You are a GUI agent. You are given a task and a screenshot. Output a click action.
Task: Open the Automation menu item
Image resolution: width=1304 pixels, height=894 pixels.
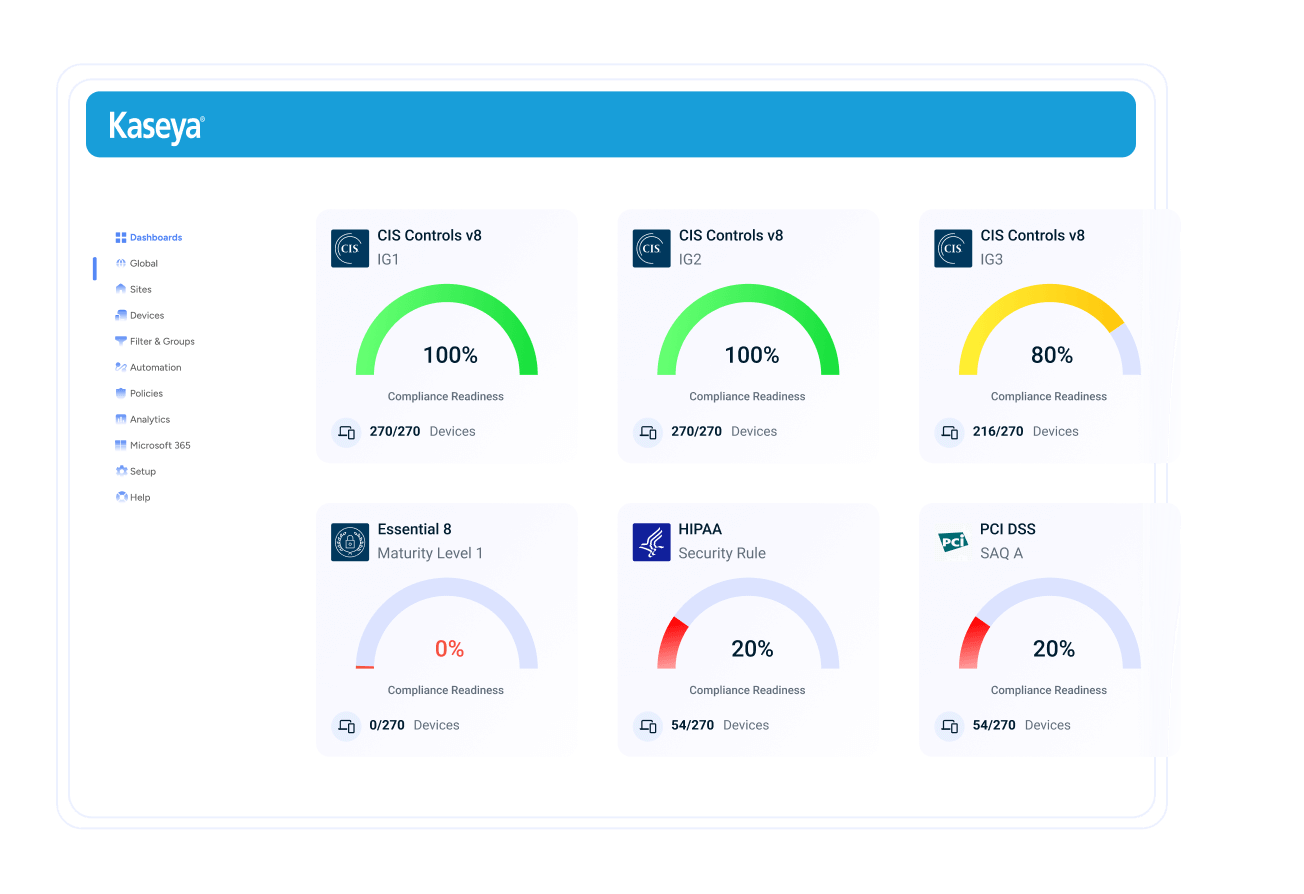click(x=155, y=368)
